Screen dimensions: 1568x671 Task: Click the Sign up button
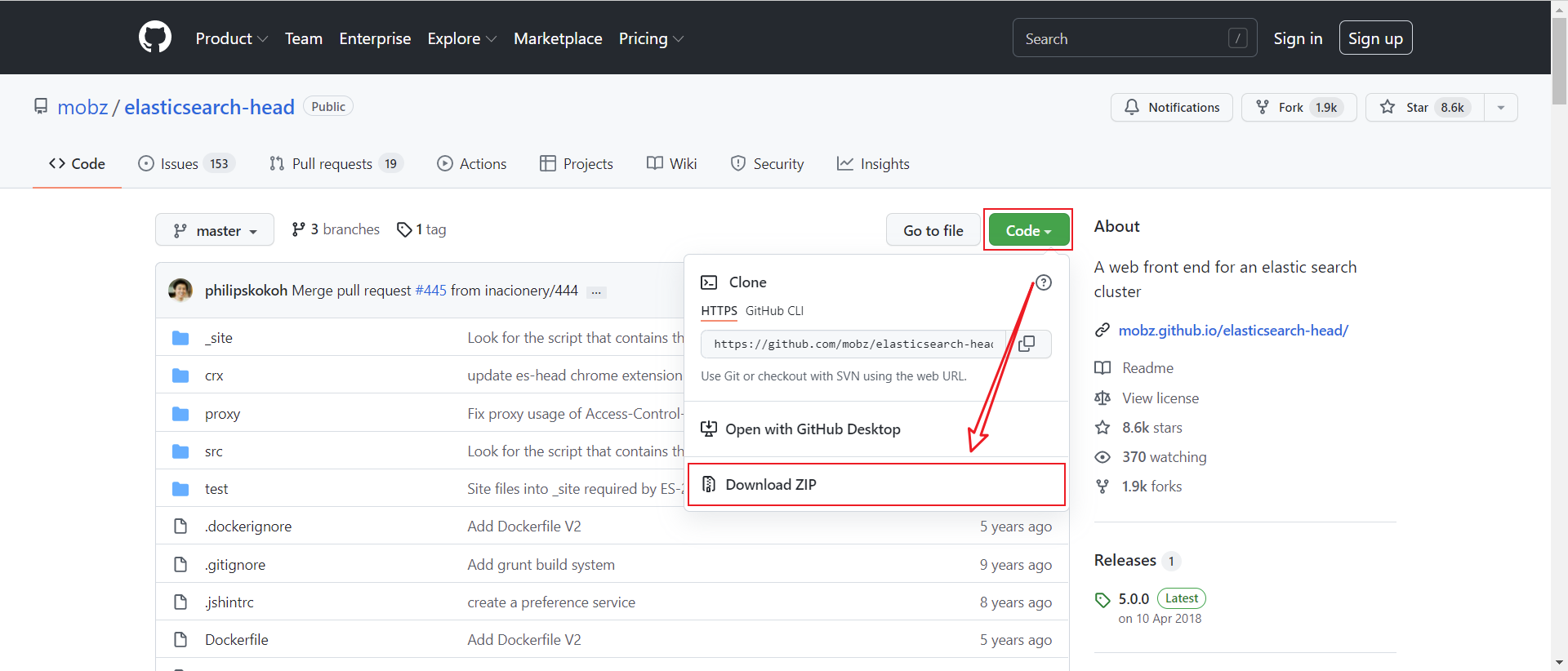(1375, 38)
